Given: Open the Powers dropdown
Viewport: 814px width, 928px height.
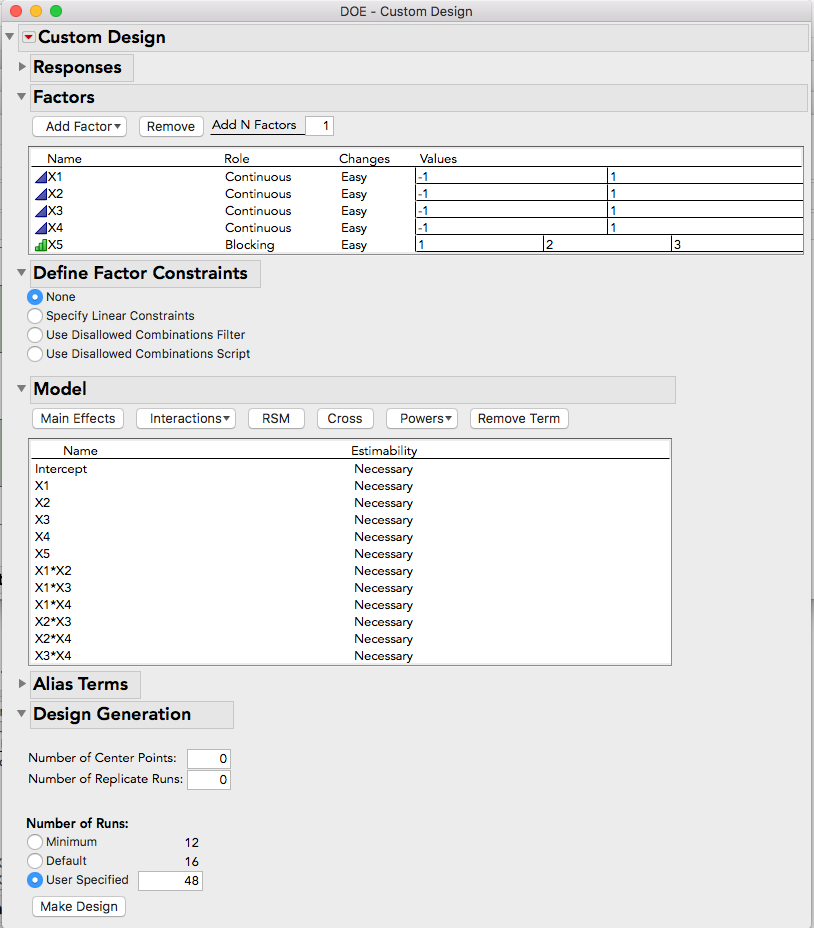Looking at the screenshot, I should click(x=422, y=418).
